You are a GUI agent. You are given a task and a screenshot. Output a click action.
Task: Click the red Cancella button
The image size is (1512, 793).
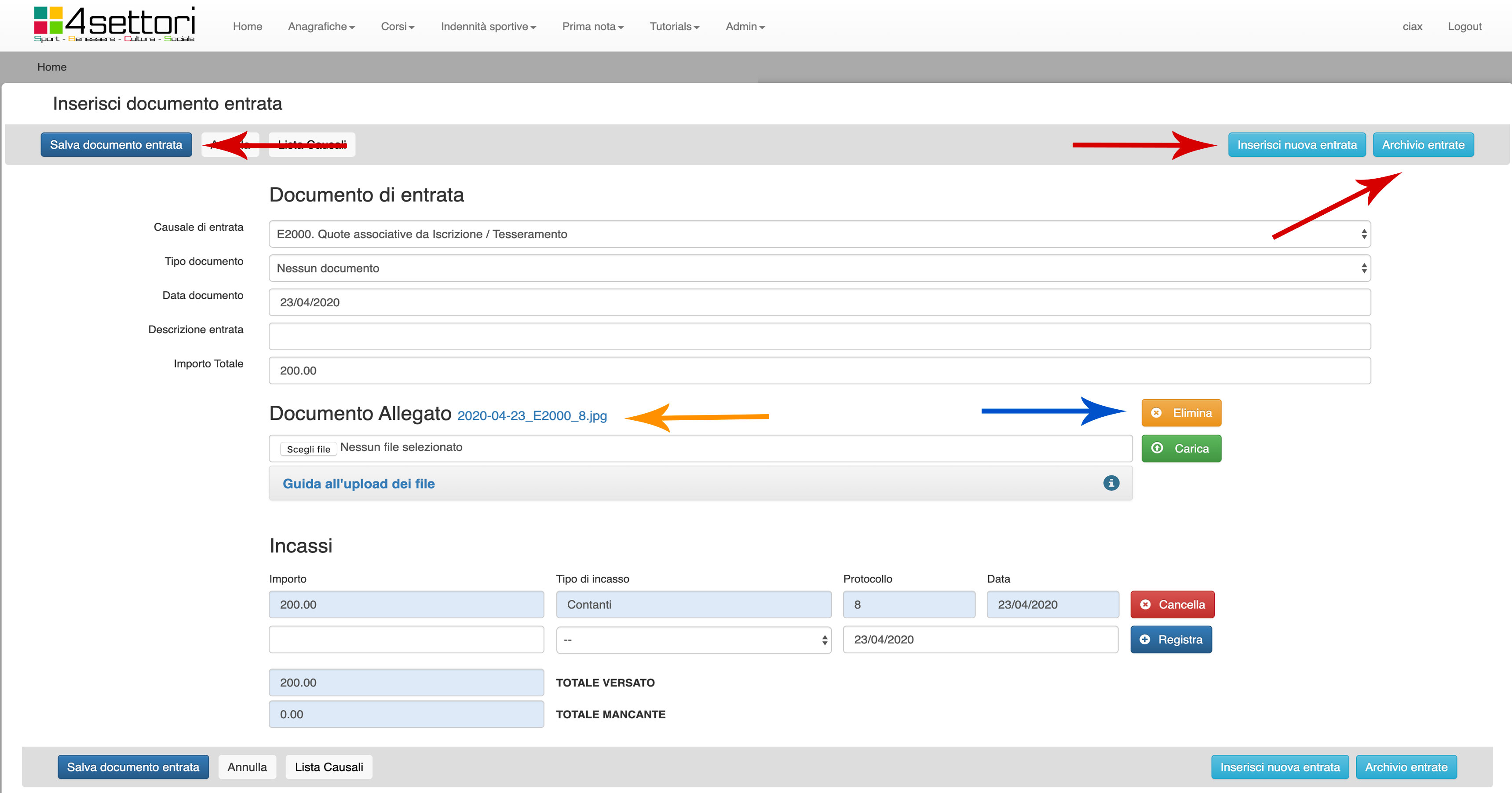coord(1172,605)
